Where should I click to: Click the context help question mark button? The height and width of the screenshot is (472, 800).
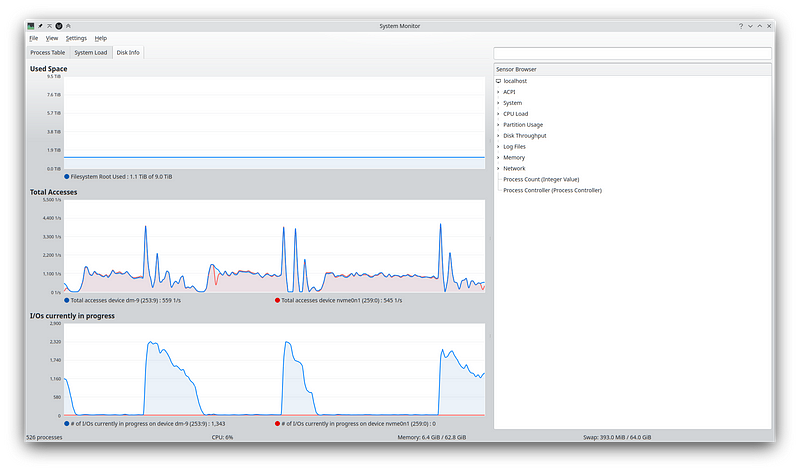pos(741,26)
